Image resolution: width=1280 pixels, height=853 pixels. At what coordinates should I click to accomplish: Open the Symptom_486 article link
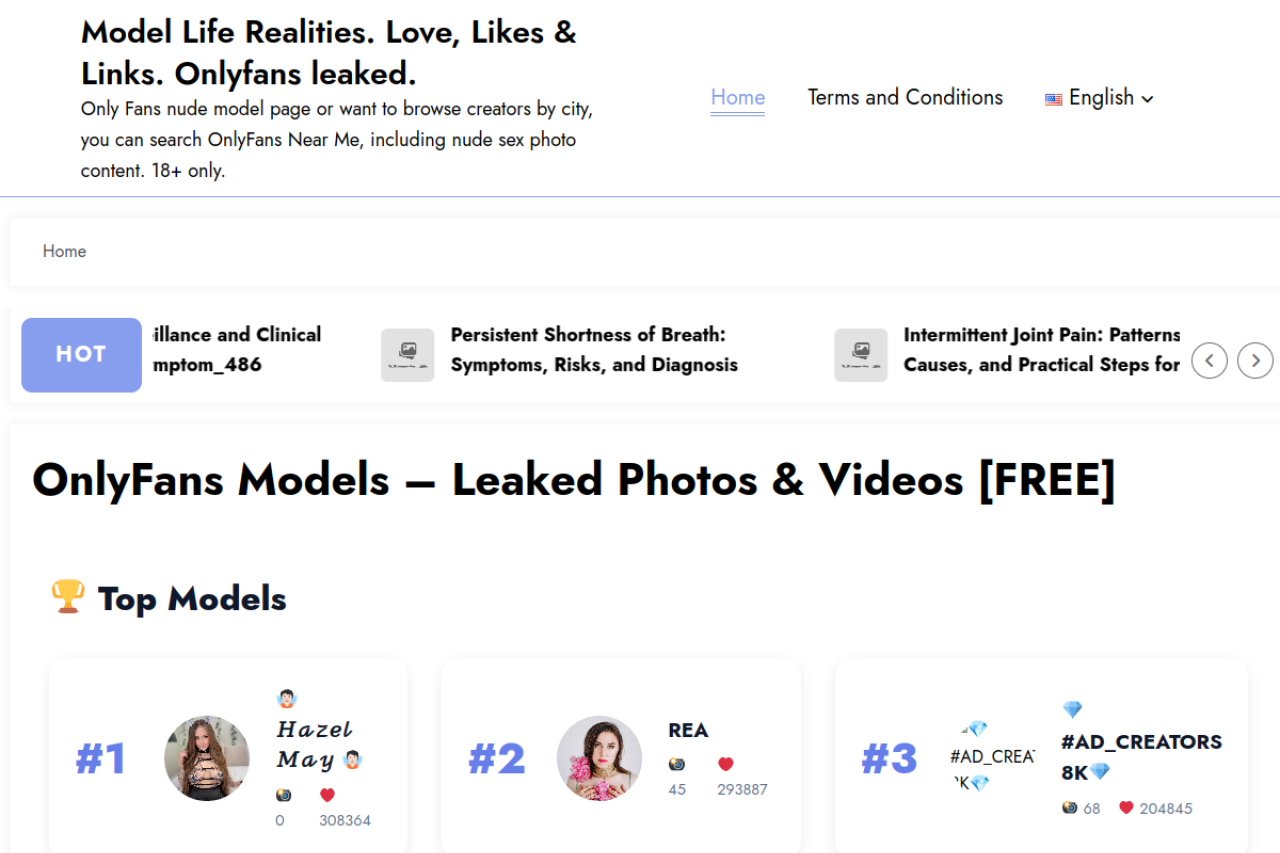coord(235,350)
